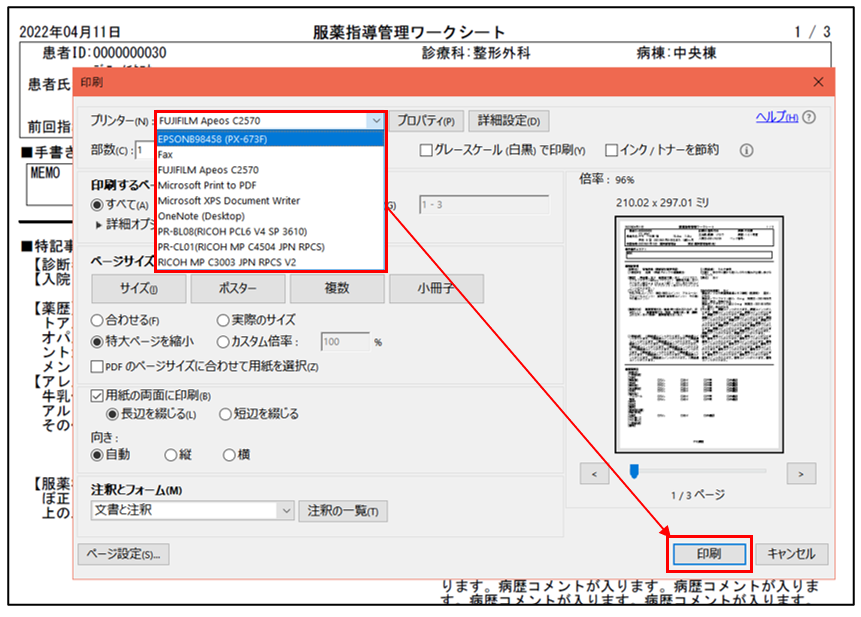This screenshot has width=861, height=617.
Task: Click the Print (印刷) button
Action: click(x=708, y=553)
